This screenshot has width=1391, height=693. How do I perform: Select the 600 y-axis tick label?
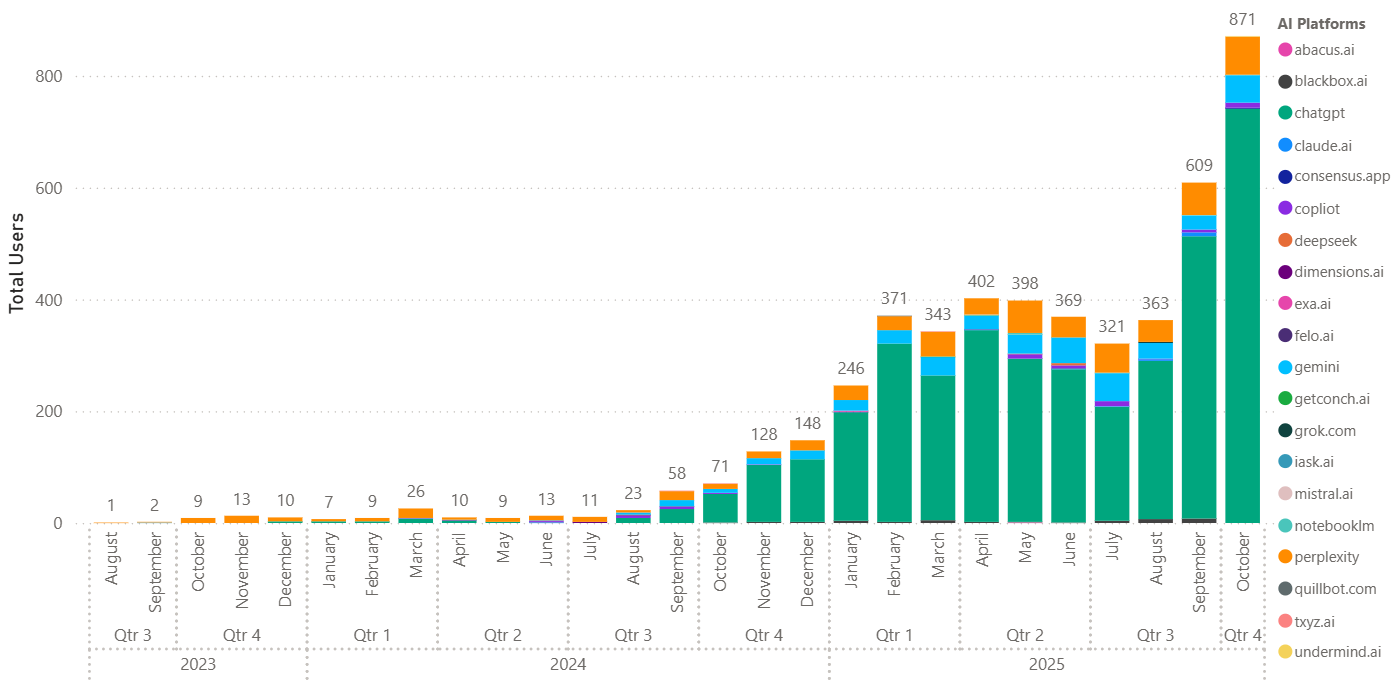pyautogui.click(x=50, y=188)
